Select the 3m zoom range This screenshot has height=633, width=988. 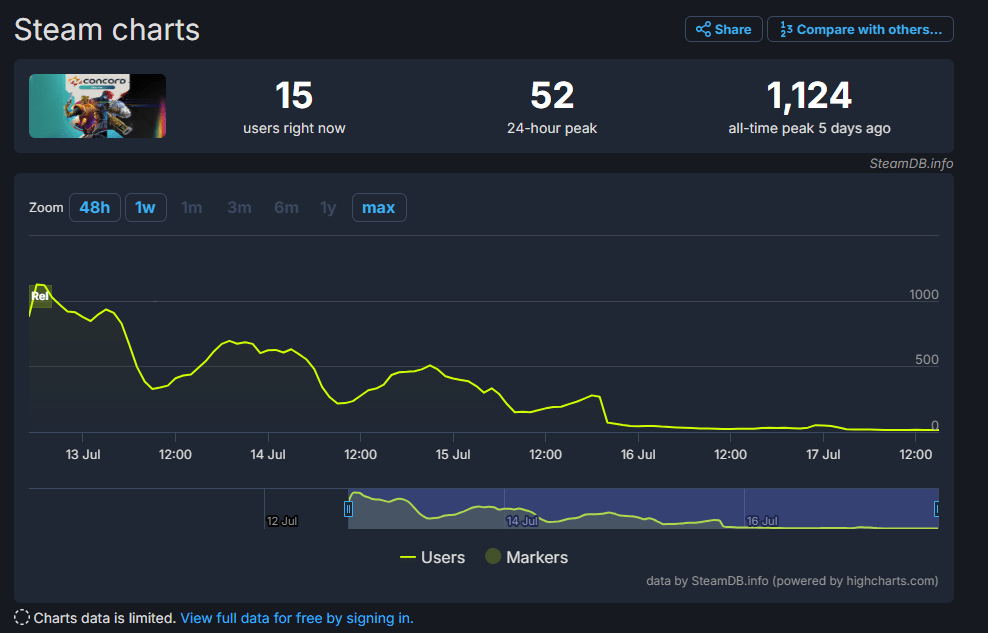[239, 207]
